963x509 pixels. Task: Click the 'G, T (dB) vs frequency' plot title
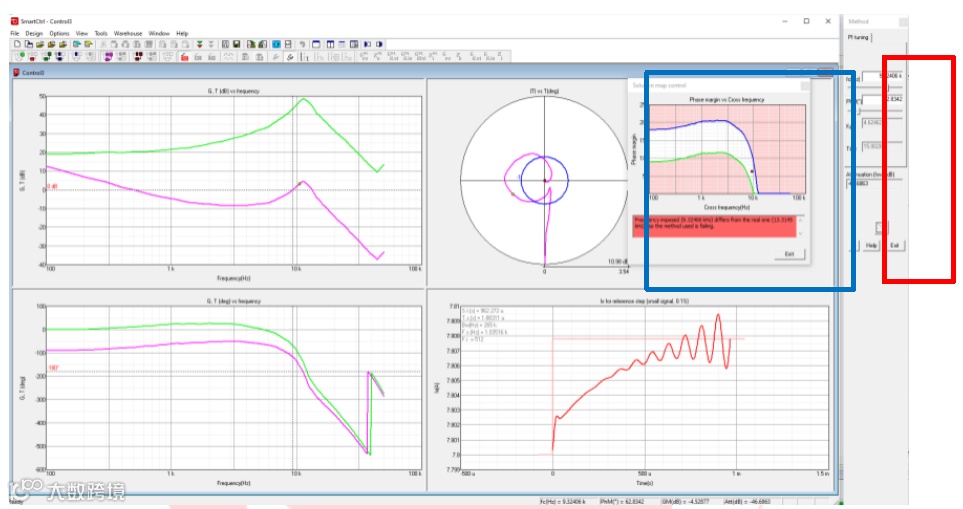pyautogui.click(x=233, y=91)
